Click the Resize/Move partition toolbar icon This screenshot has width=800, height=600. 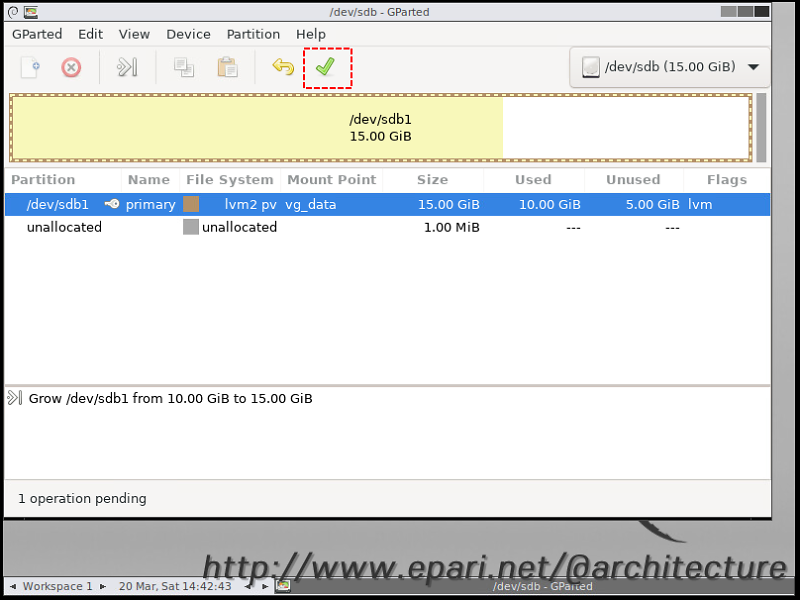pos(127,67)
